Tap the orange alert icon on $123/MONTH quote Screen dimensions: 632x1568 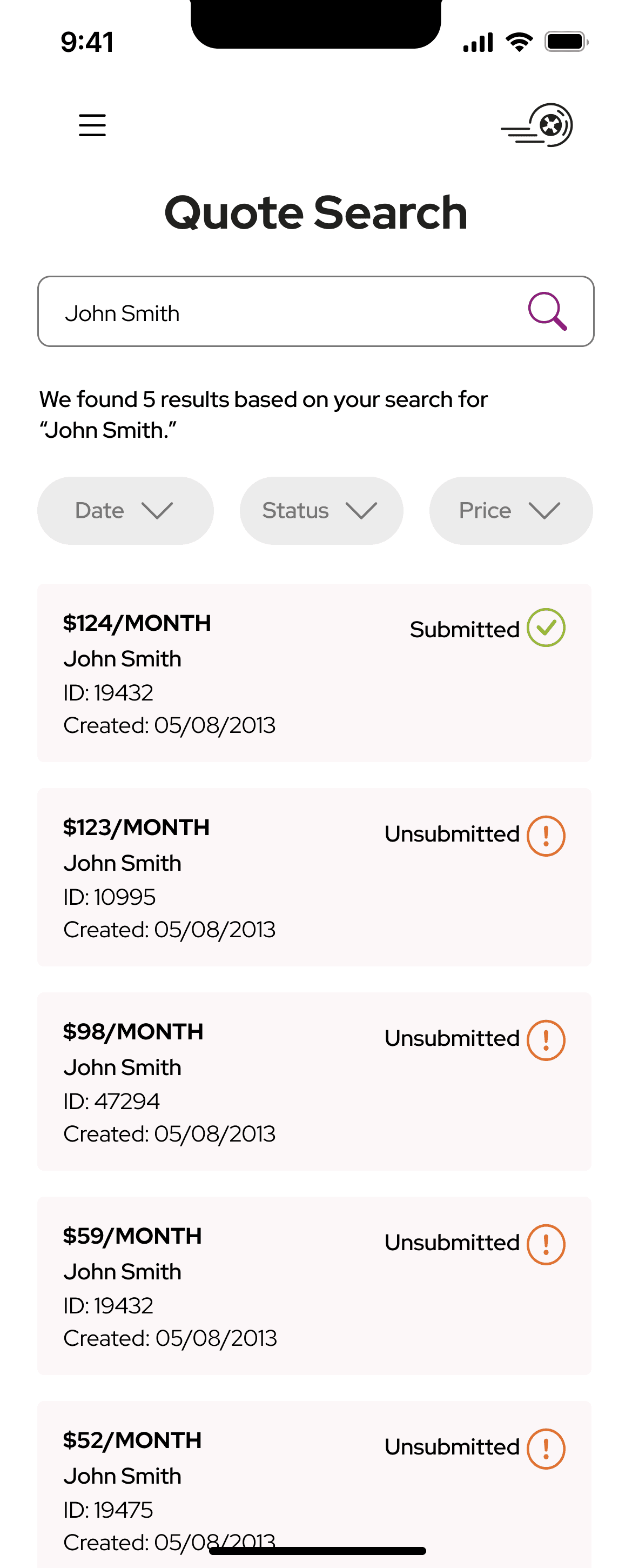click(x=546, y=836)
